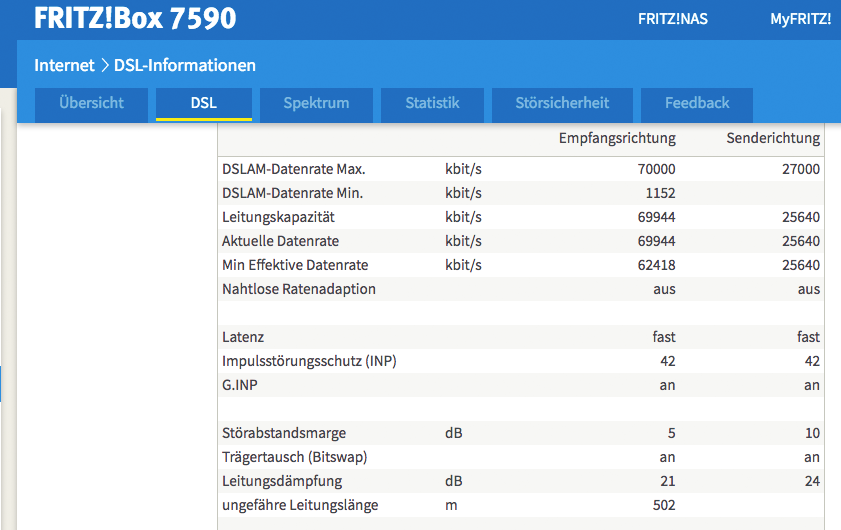Select the DSLAM-Datenrate Max. row label
This screenshot has height=530, width=841.
tap(294, 169)
